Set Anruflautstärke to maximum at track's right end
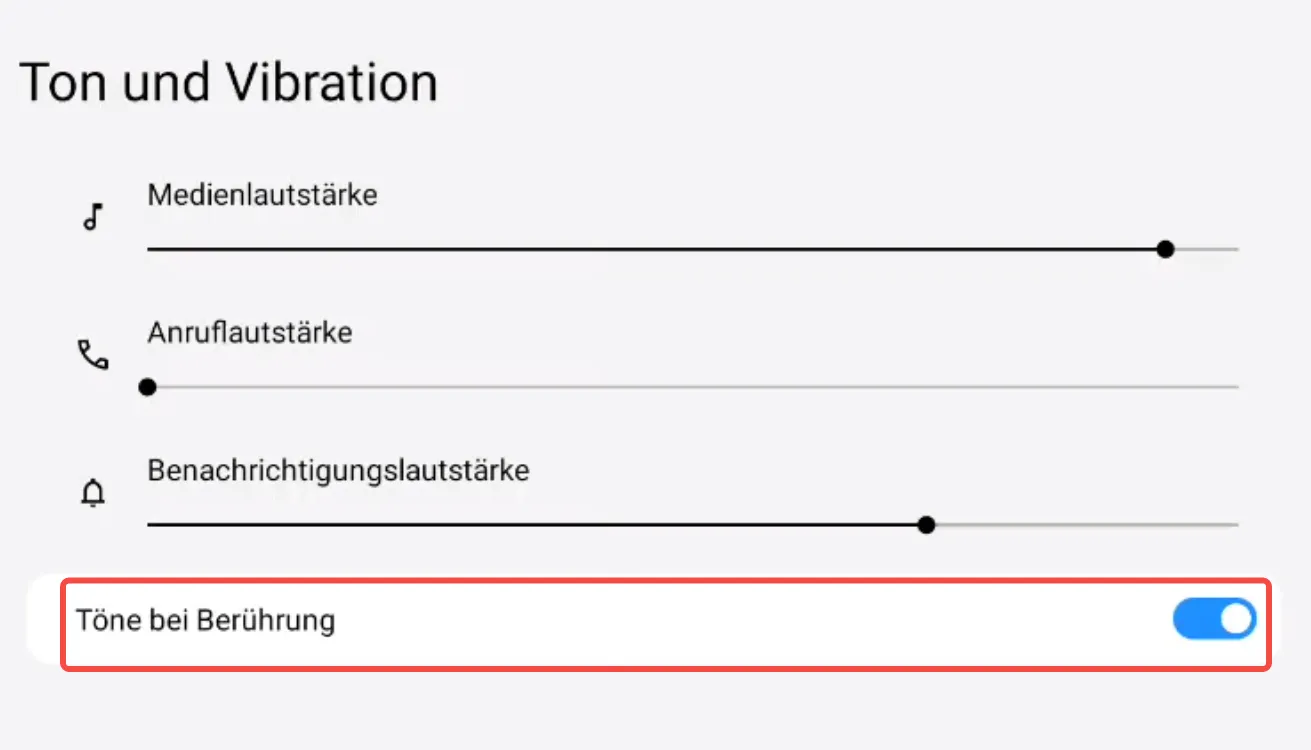1311x750 pixels. [x=1236, y=387]
